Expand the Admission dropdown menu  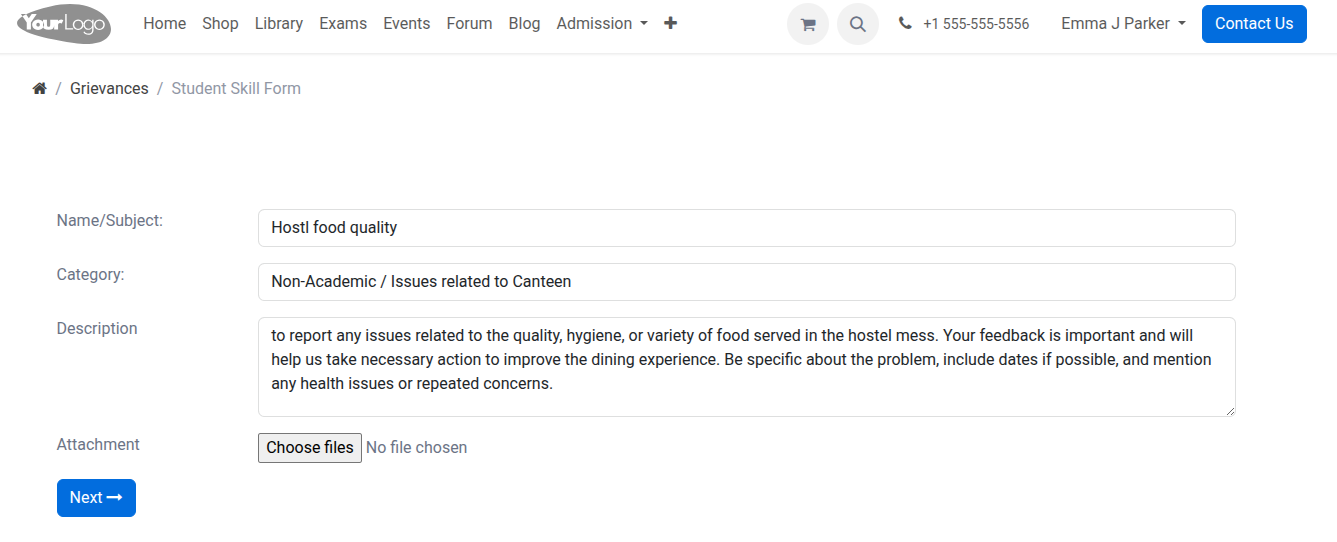pyautogui.click(x=602, y=23)
